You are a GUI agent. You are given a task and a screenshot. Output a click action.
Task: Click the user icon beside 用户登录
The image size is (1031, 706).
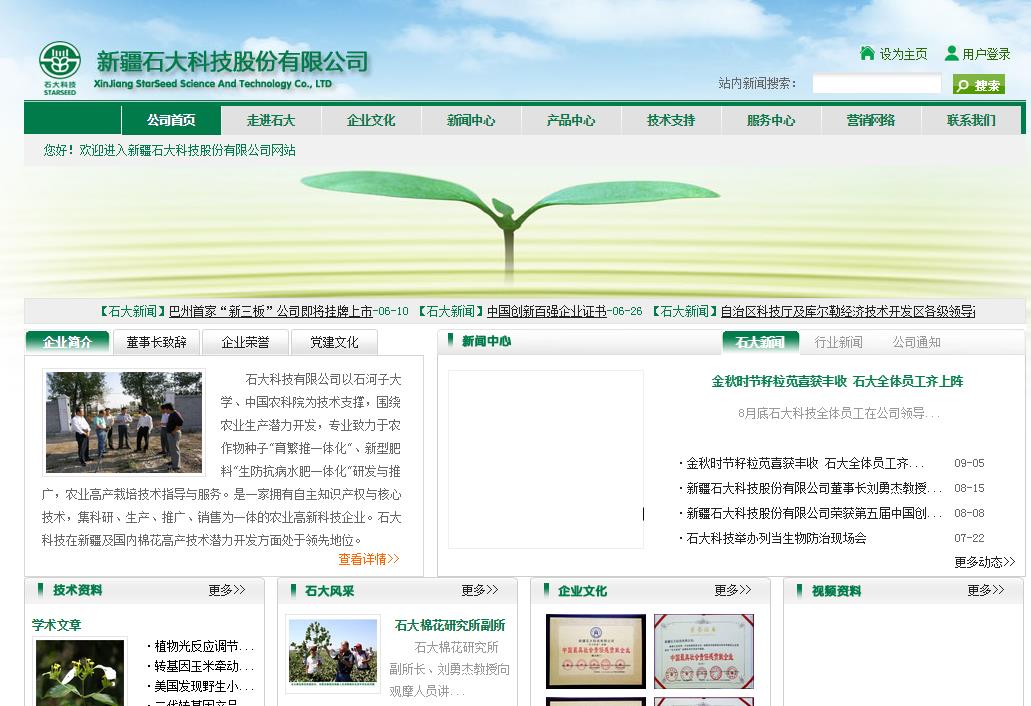(951, 53)
